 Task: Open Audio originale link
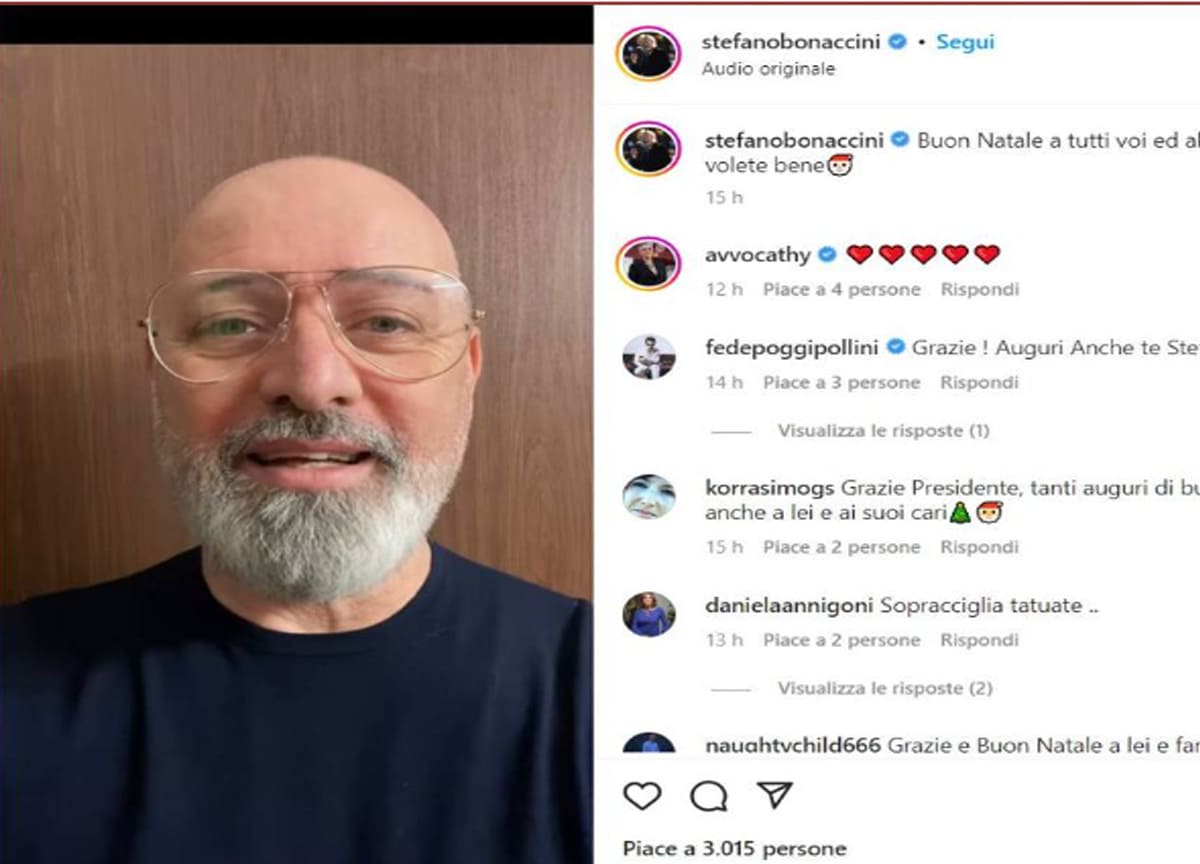point(768,69)
